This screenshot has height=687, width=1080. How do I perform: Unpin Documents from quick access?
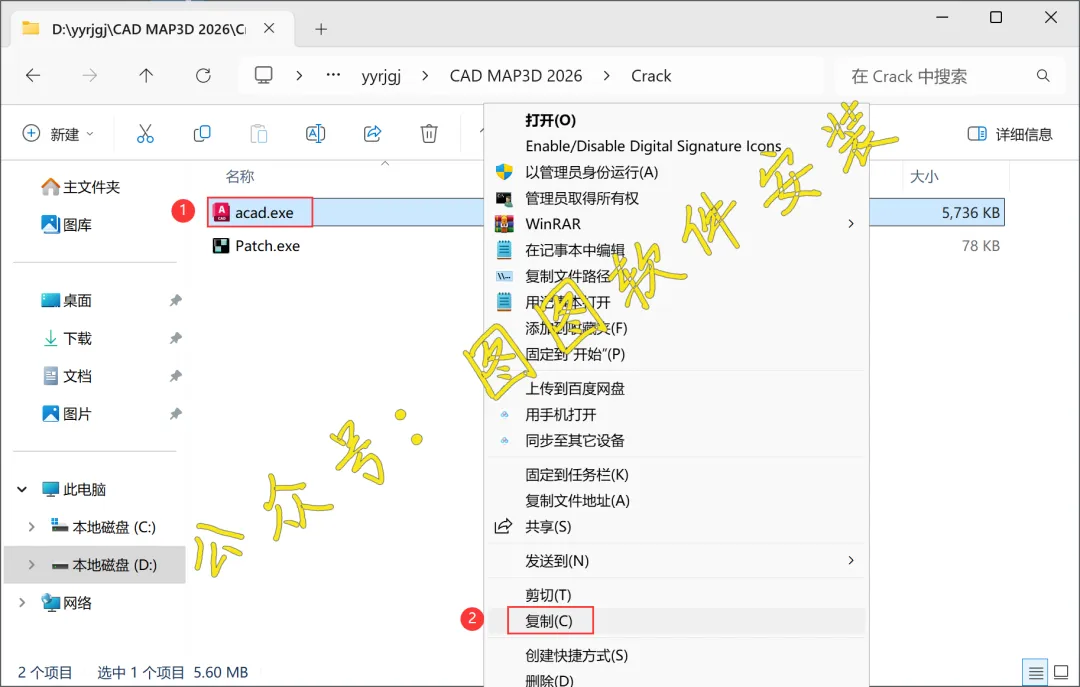[176, 376]
